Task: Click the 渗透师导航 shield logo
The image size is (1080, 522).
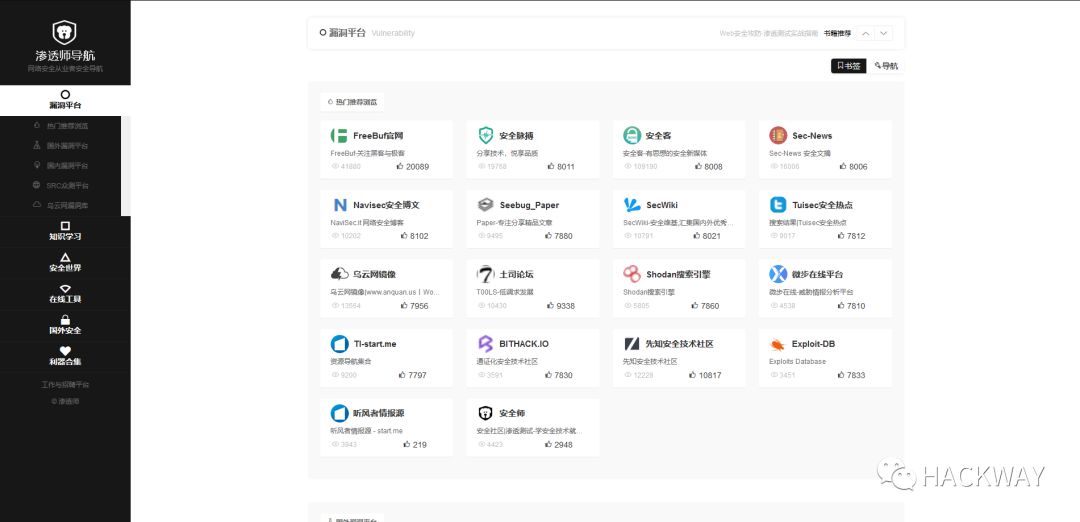Action: tap(65, 32)
